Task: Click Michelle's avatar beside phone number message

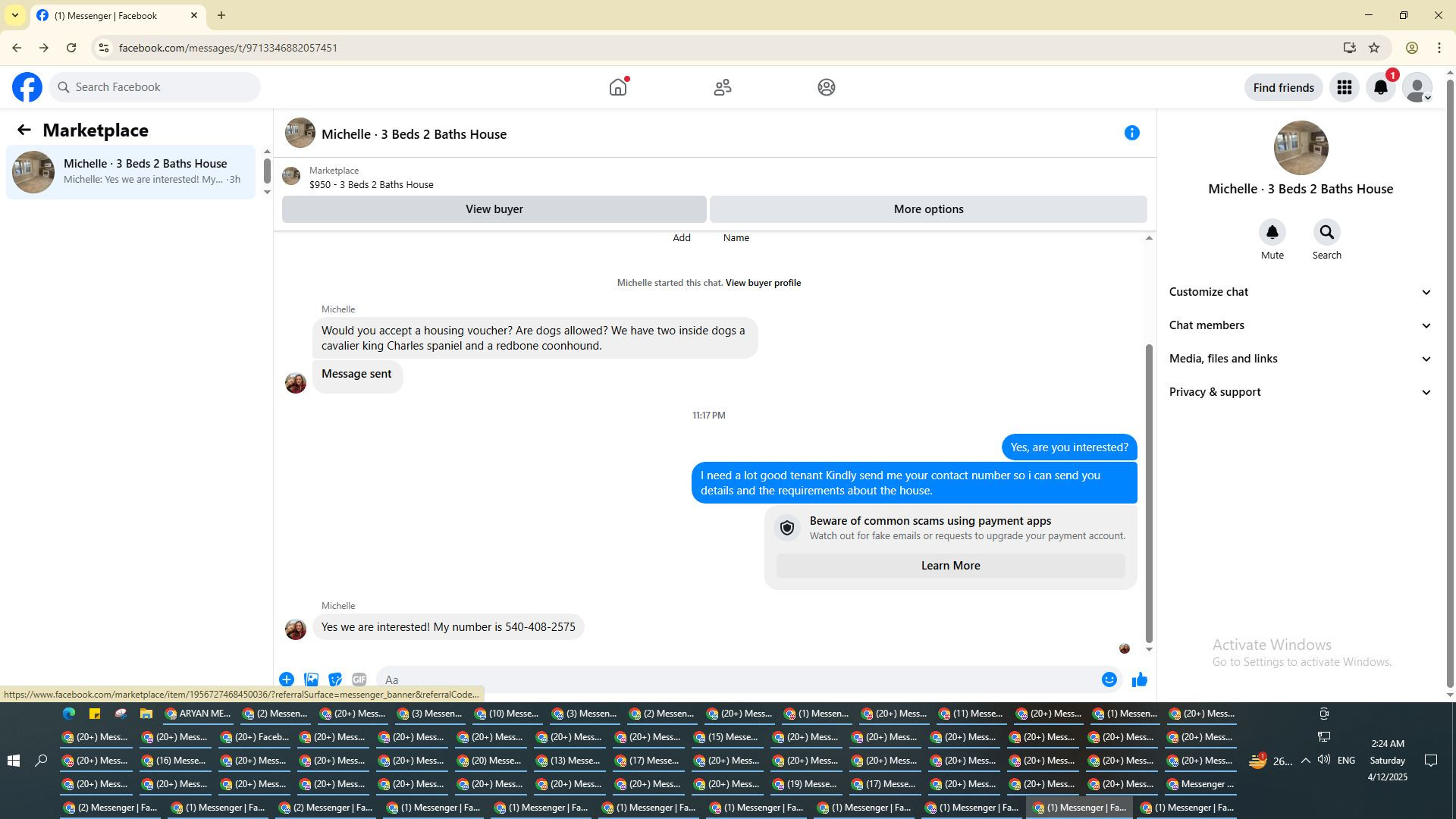Action: pyautogui.click(x=296, y=629)
